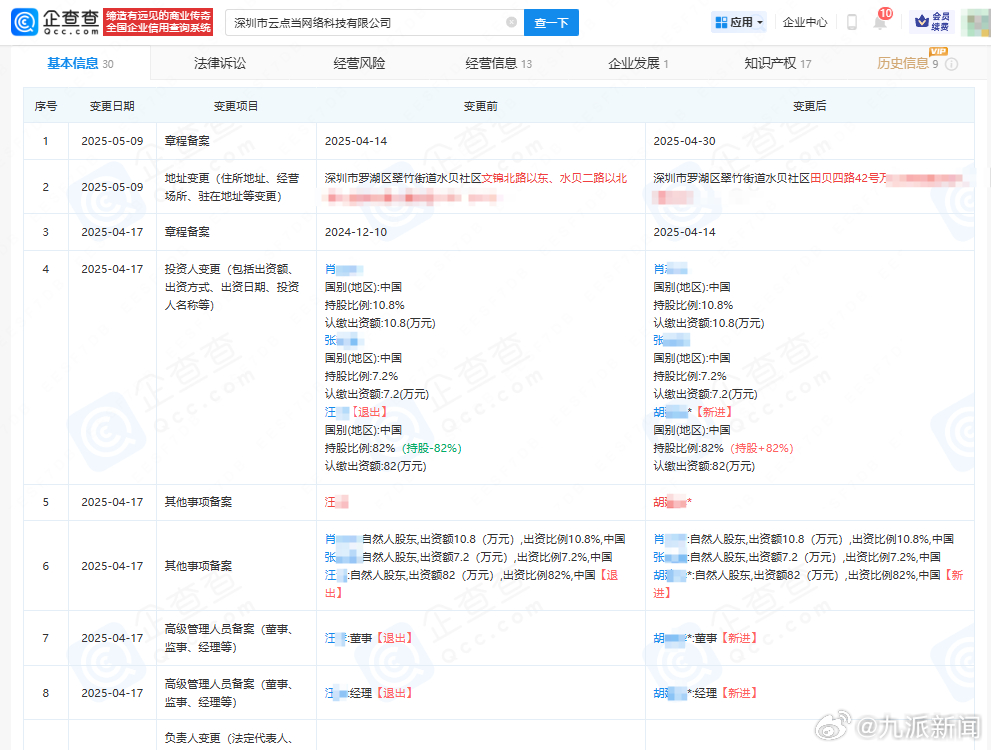Click the mobile app download icon
991x750 pixels.
851,22
